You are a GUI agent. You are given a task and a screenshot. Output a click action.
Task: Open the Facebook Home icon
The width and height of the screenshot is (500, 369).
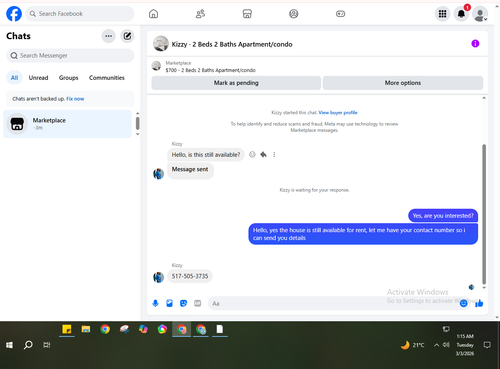[153, 14]
